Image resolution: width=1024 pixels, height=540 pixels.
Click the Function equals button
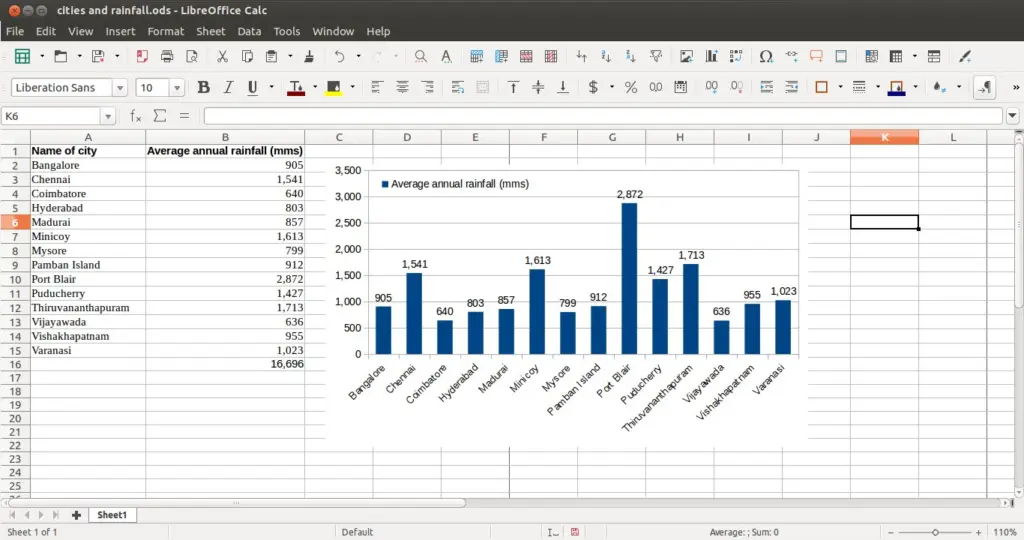(x=184, y=116)
